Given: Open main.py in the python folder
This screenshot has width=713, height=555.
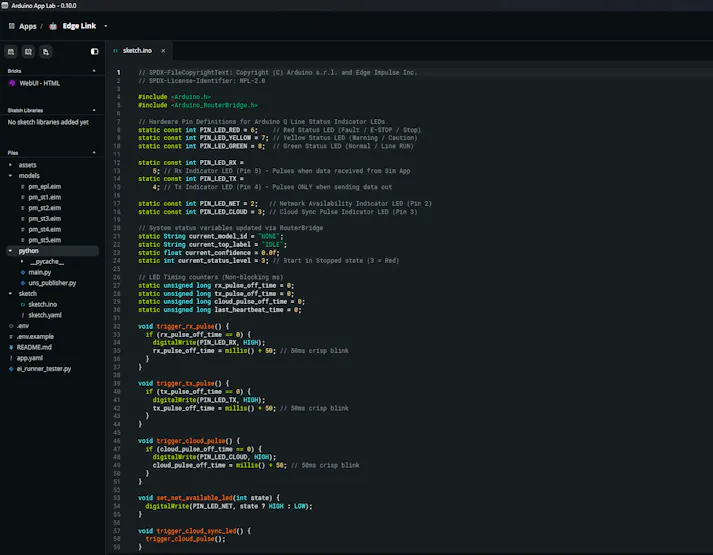Looking at the screenshot, I should [40, 272].
